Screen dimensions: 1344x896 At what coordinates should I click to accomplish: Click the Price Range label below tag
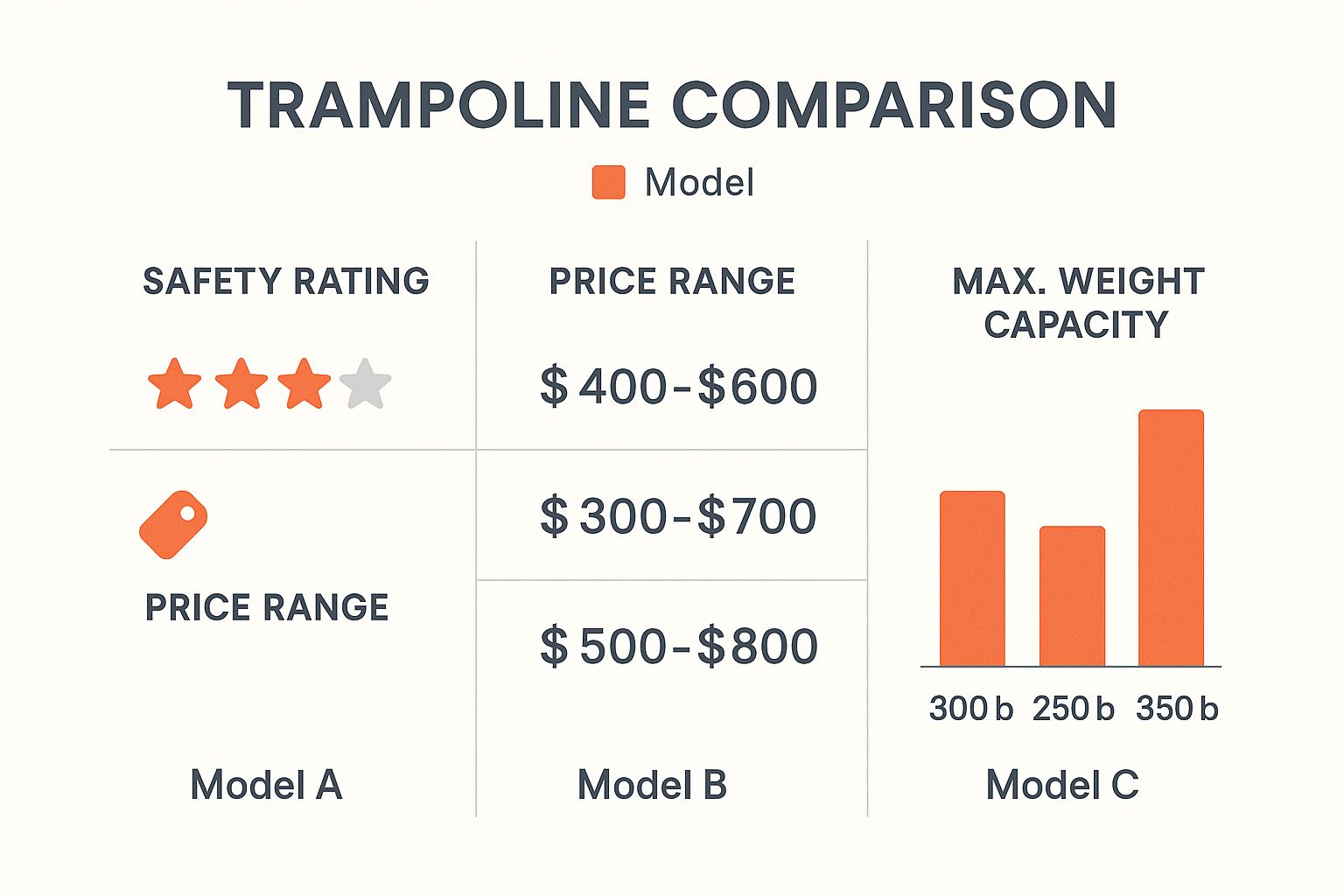tap(267, 607)
